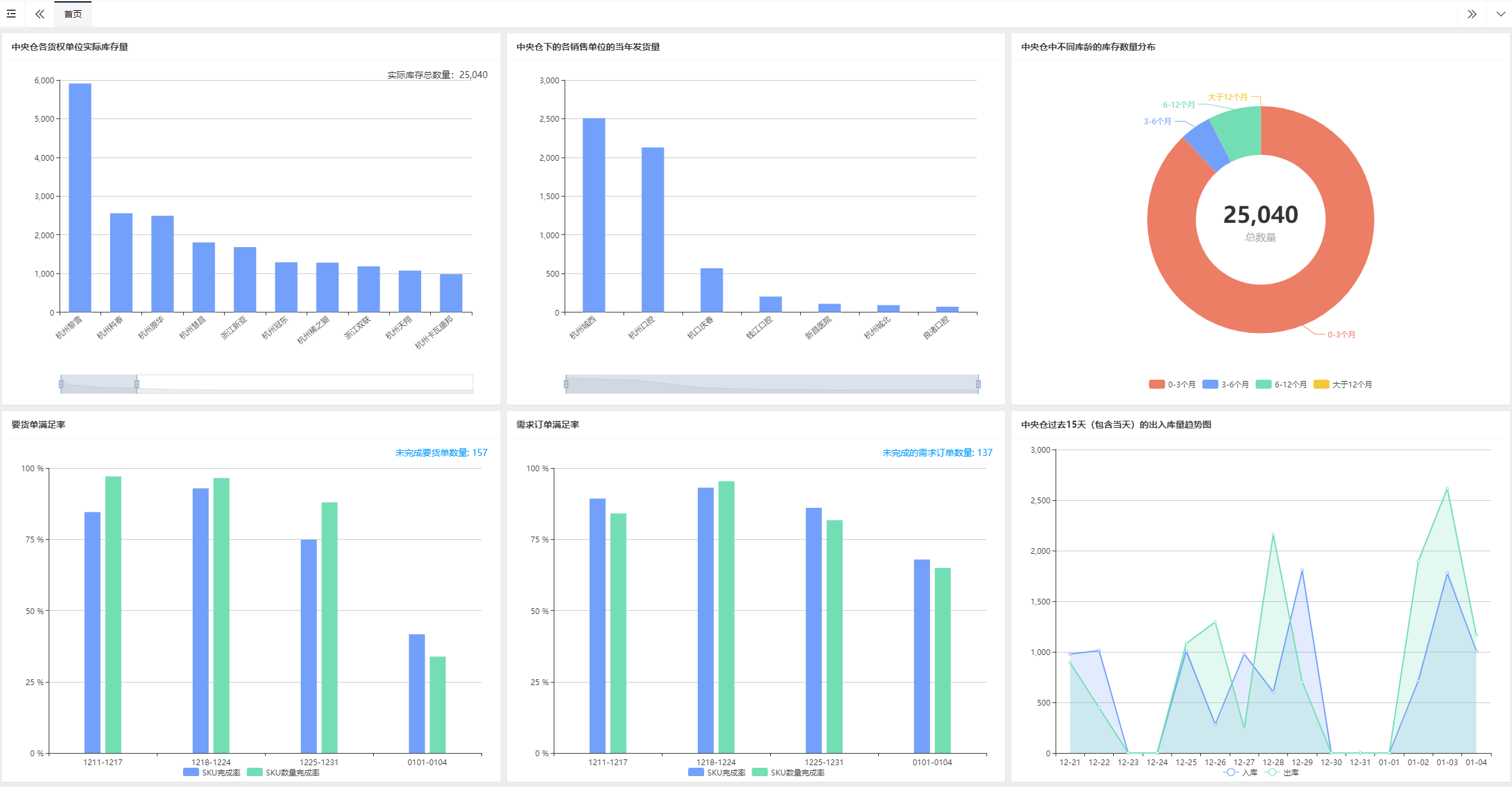Toggle SKU完成率 legend in 要货单满足率 chart
This screenshot has height=810, width=1512.
[x=212, y=772]
